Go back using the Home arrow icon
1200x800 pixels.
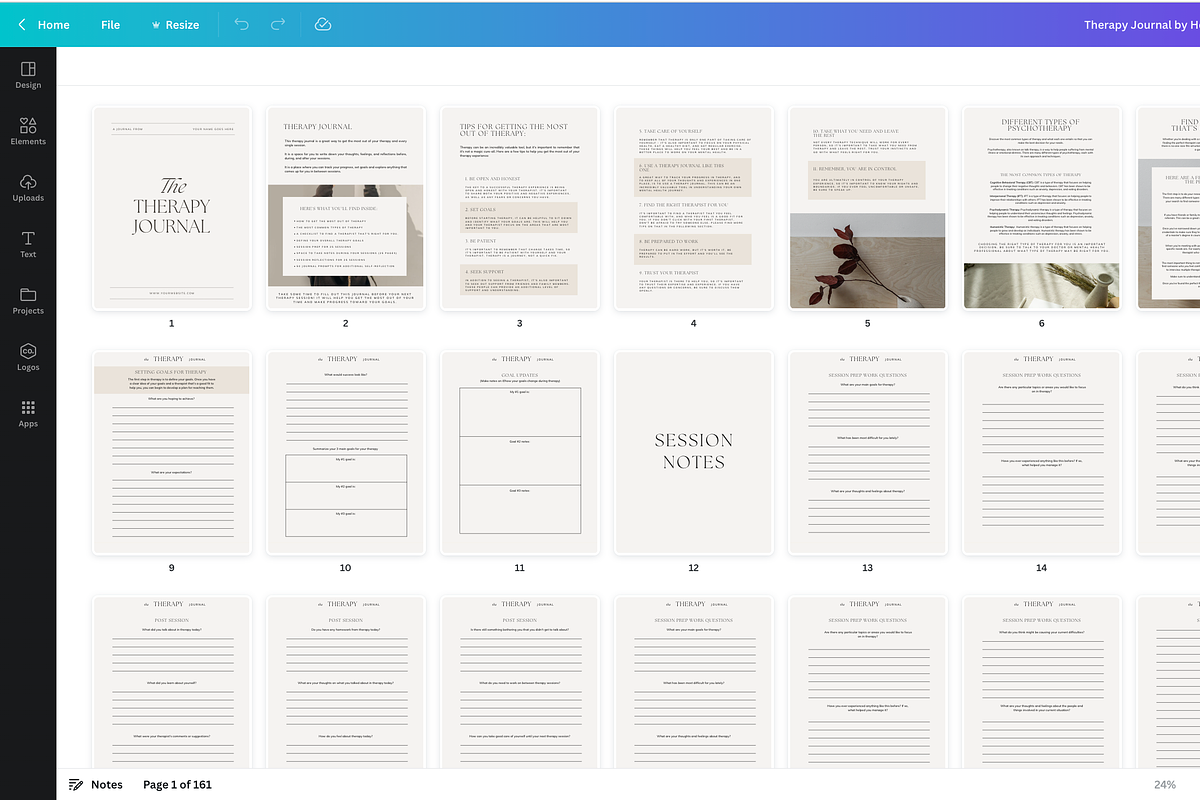click(22, 25)
